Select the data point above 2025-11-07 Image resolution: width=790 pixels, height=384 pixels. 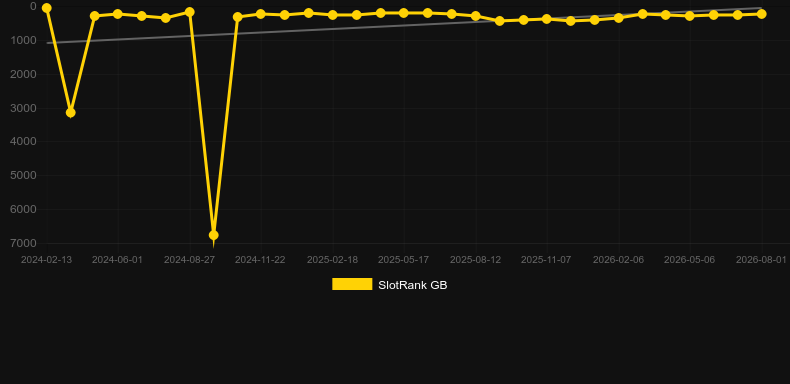pyautogui.click(x=547, y=19)
